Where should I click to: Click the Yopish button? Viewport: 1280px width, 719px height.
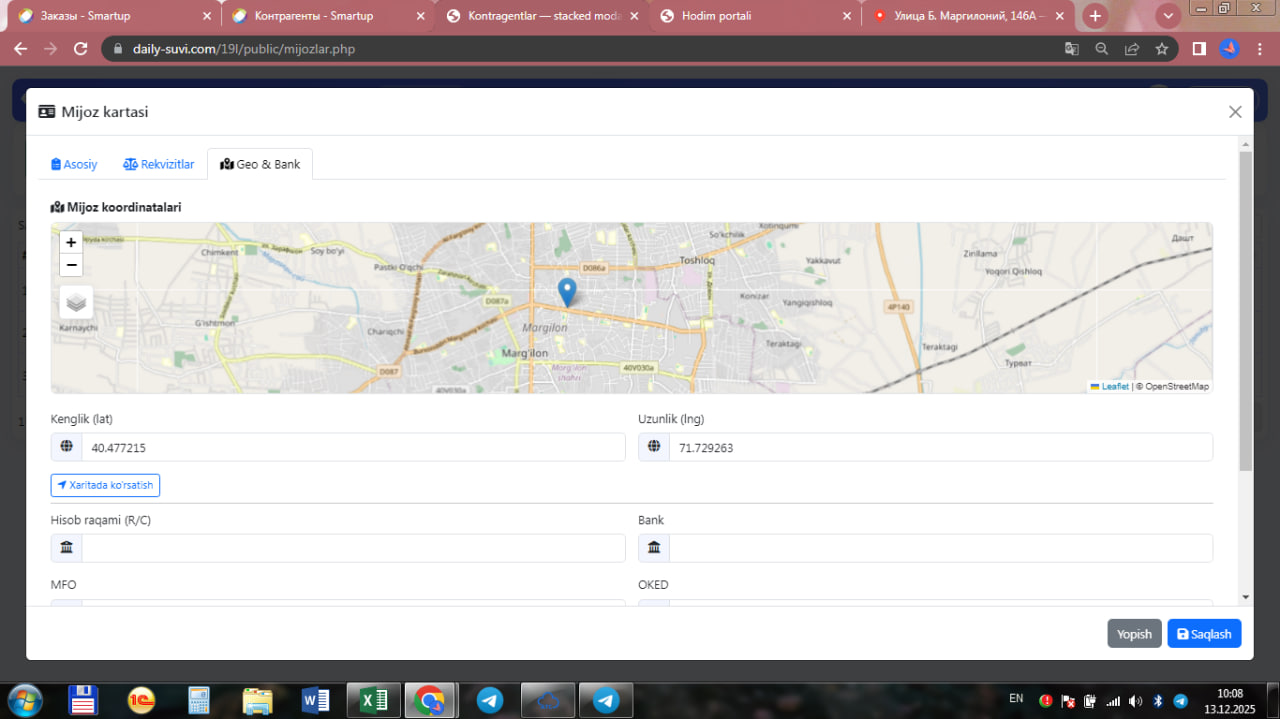pos(1134,634)
